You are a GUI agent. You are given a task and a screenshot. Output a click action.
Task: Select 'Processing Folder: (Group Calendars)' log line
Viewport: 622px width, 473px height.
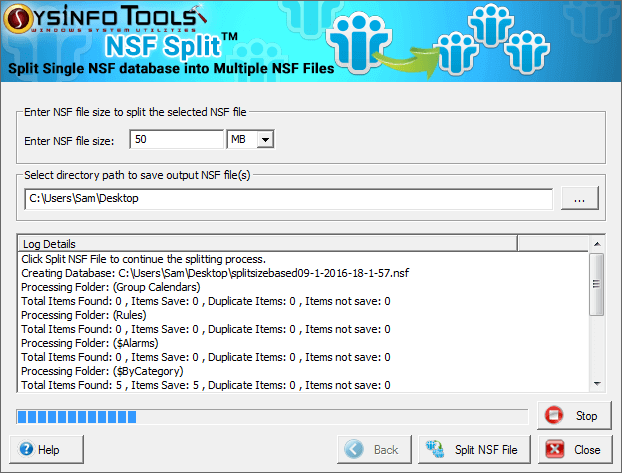pos(111,287)
